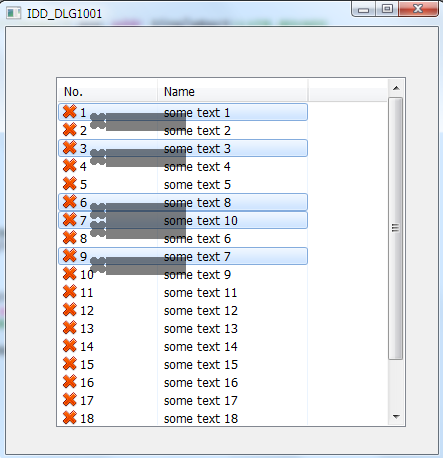Sort by the No. column header
This screenshot has width=443, height=458.
(x=108, y=91)
